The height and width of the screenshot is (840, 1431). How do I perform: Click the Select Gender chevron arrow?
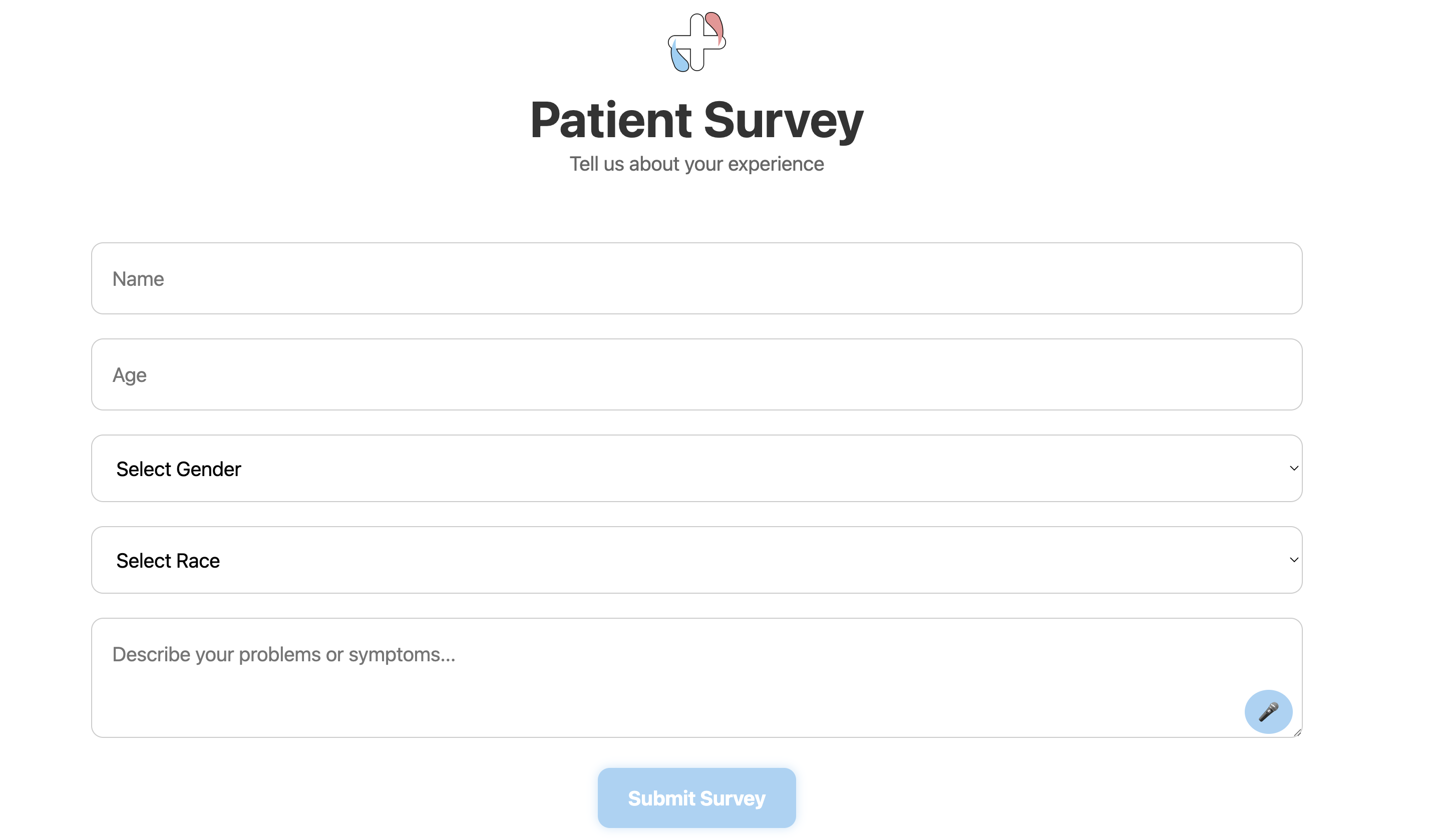pos(1294,468)
